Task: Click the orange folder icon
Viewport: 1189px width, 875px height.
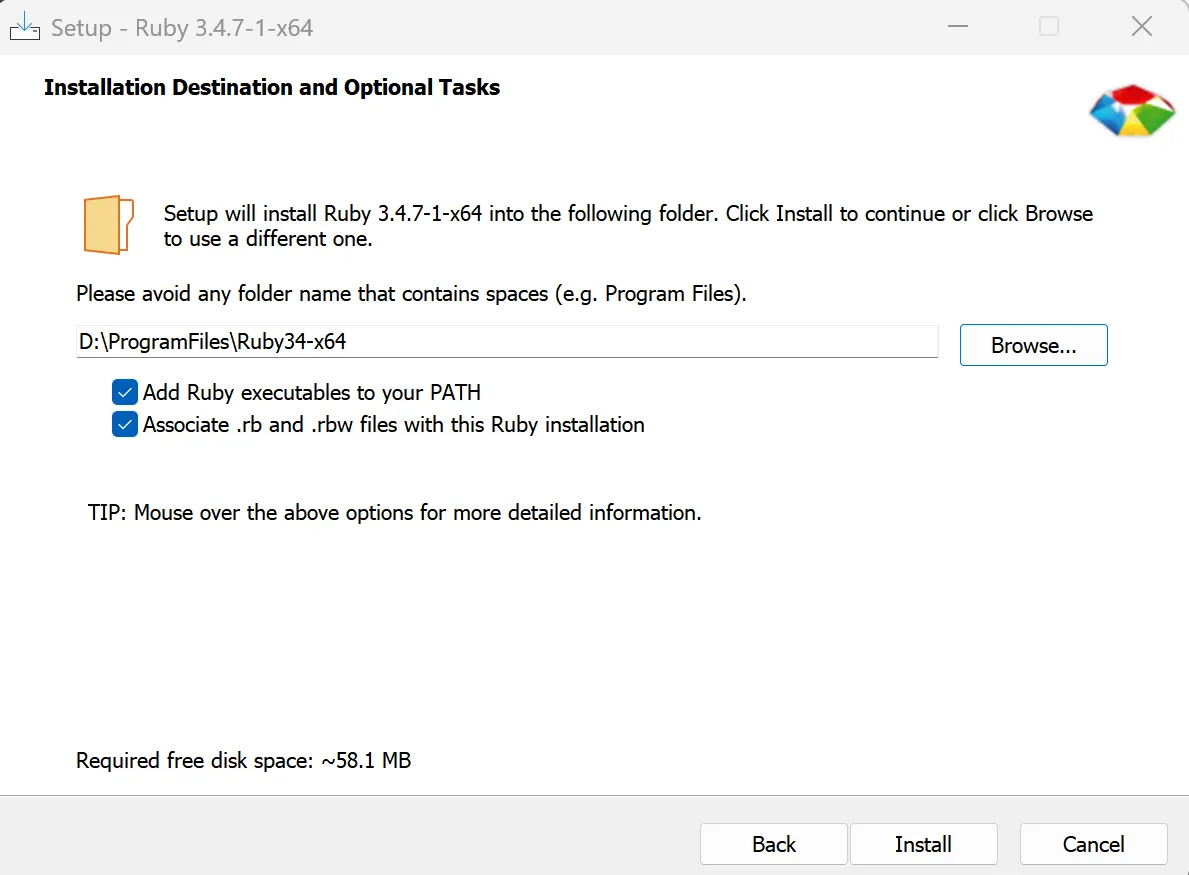Action: (108, 224)
